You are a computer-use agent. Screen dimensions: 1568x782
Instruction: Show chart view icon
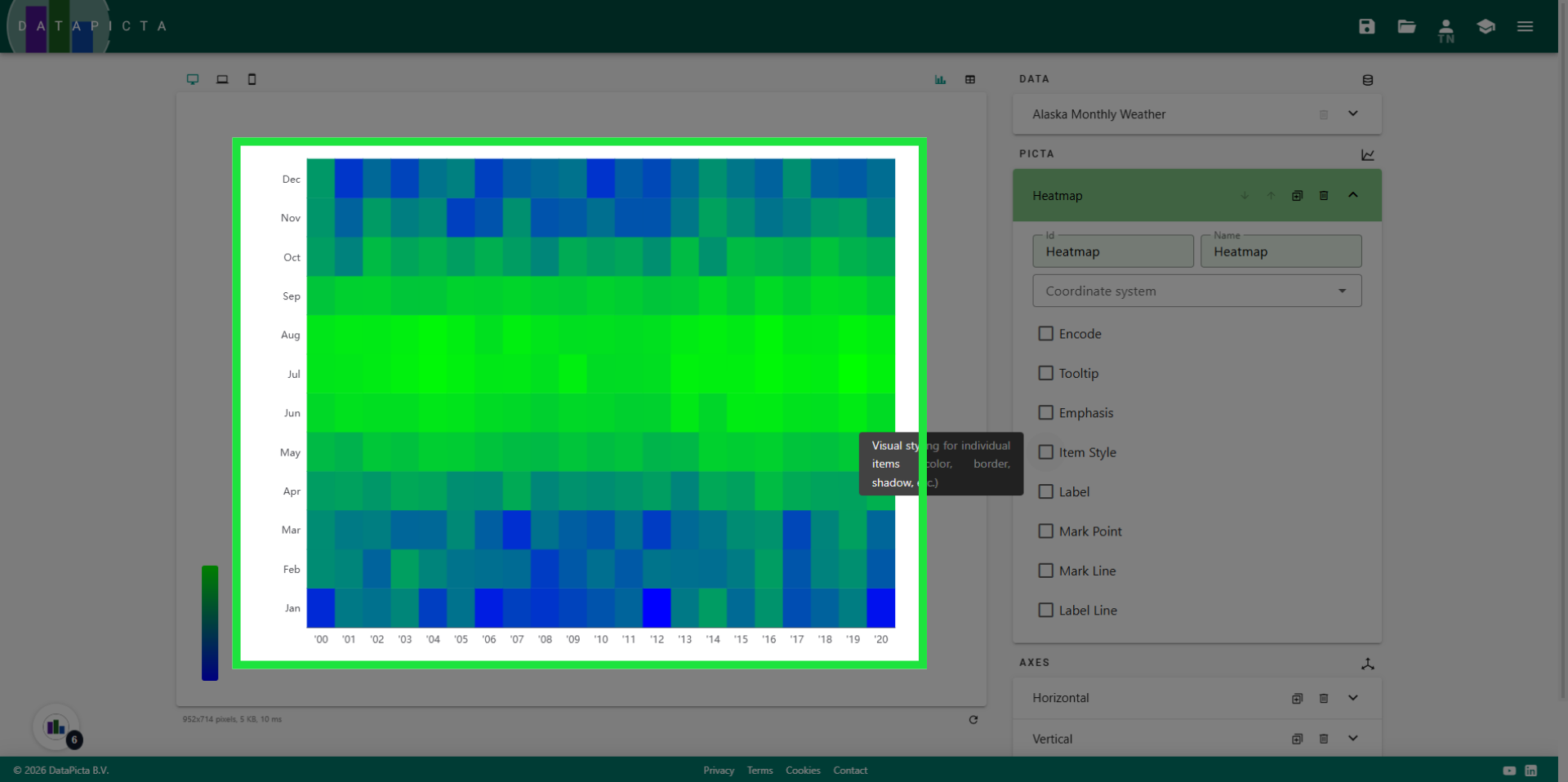point(940,79)
